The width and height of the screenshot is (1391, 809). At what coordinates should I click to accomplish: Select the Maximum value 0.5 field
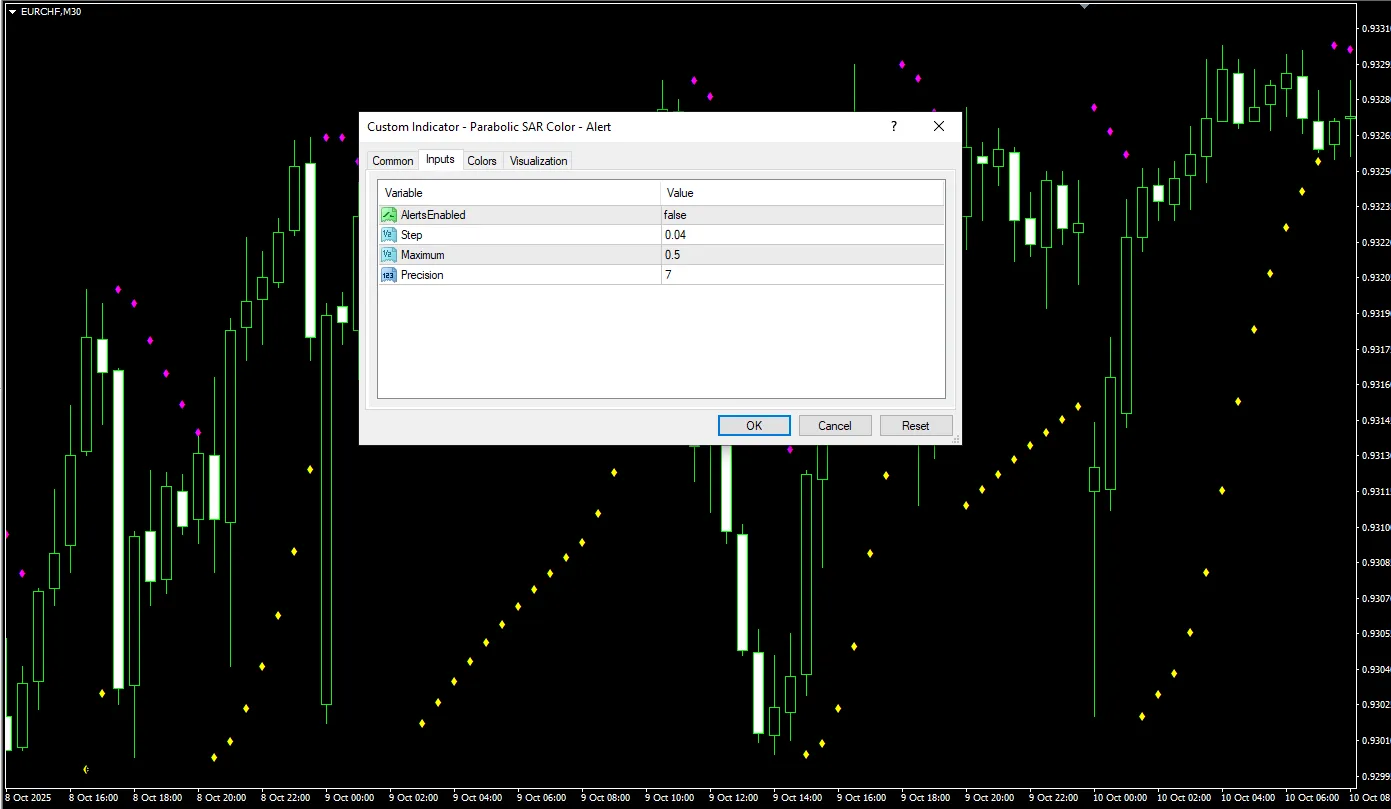pos(801,255)
